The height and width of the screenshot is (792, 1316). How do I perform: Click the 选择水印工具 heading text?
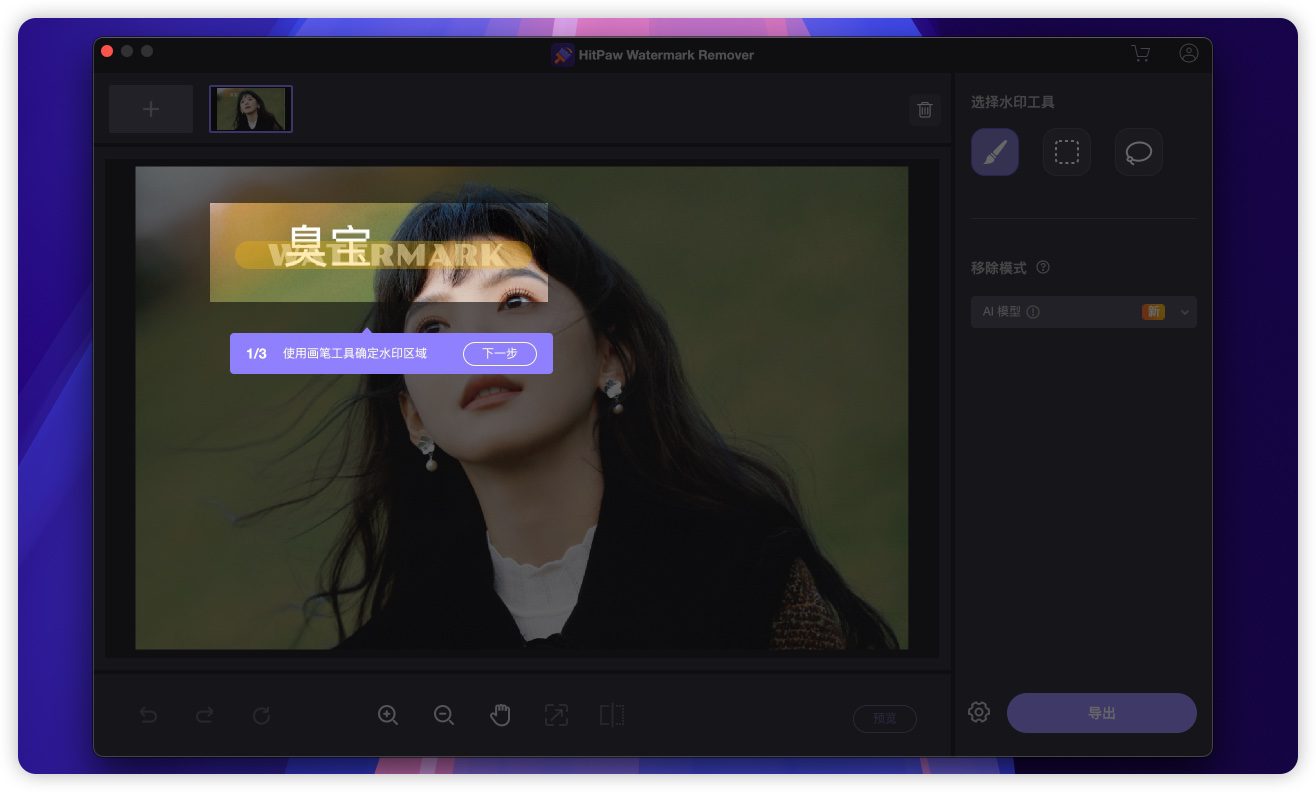(x=1012, y=102)
